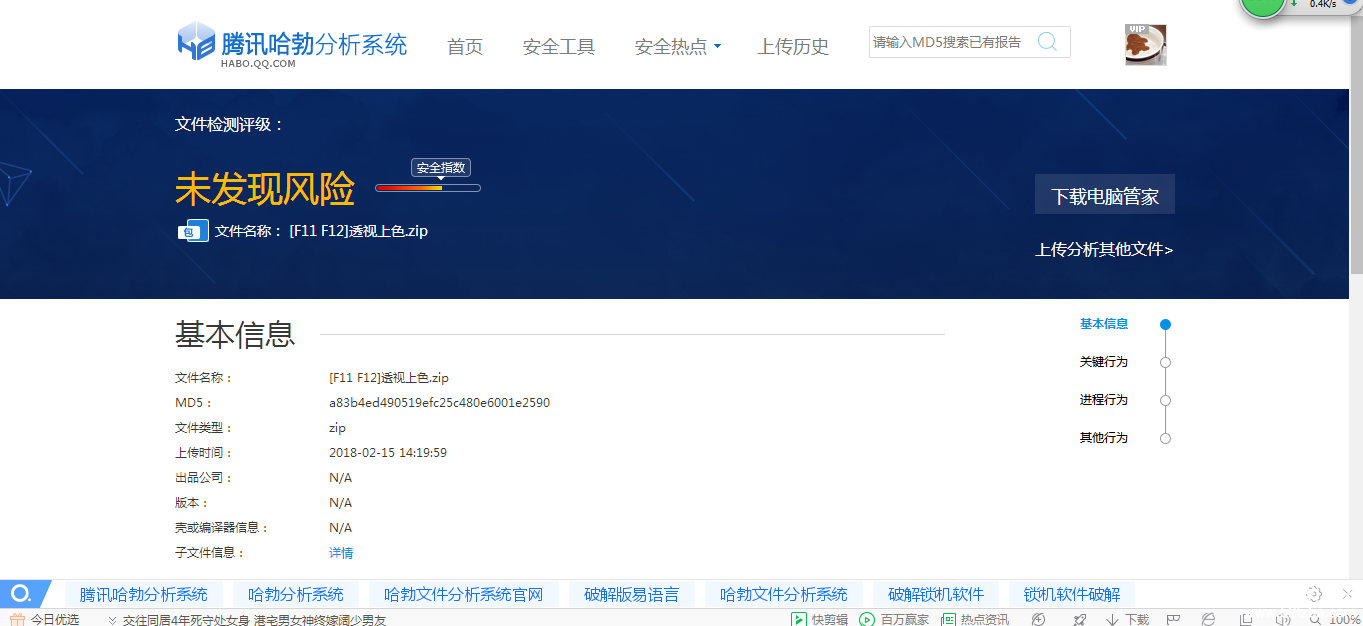Screen dimensions: 1363x626
Task: Expand the 安全热点 dropdown menu
Action: pyautogui.click(x=678, y=47)
